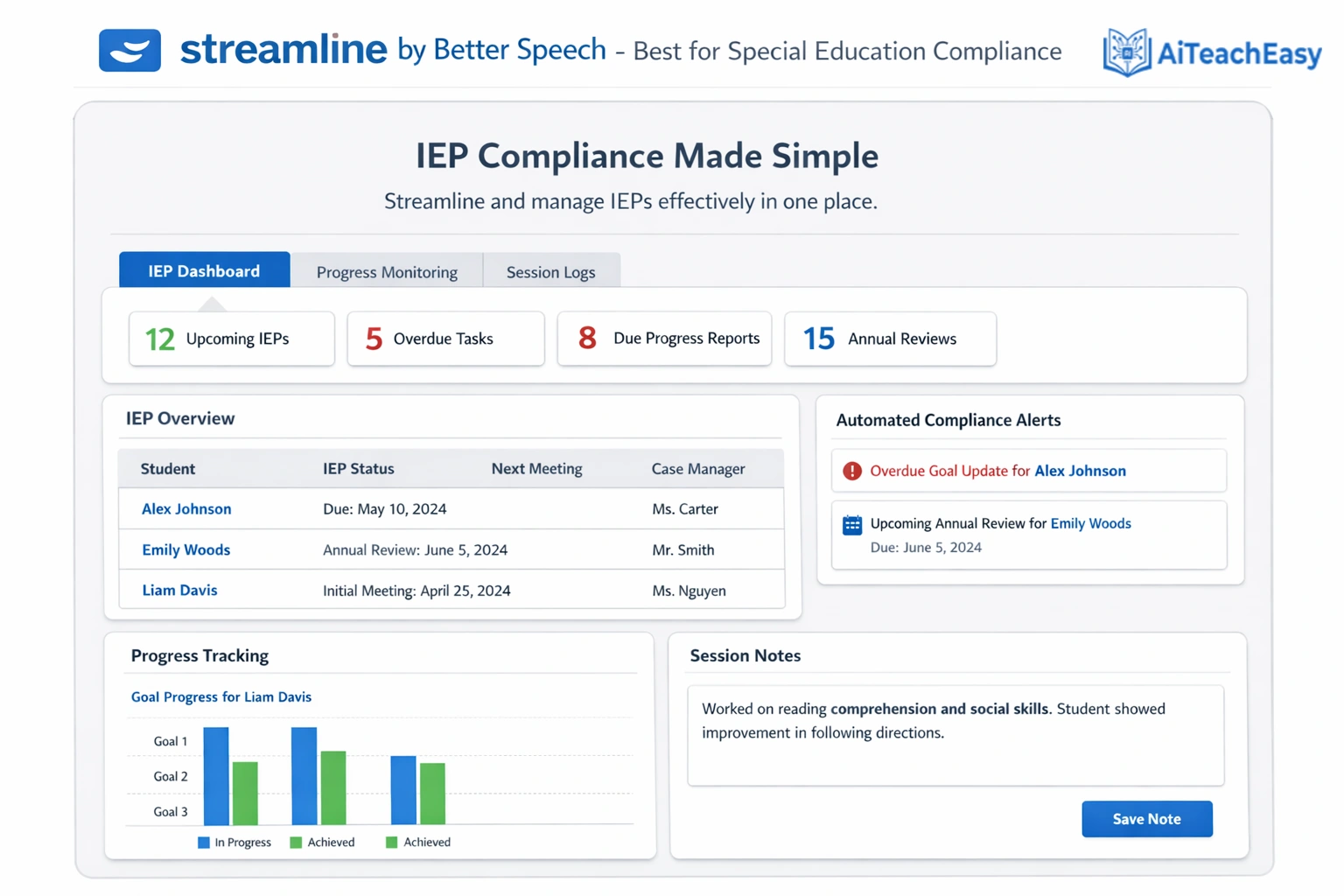Click the AiTeachEasy logo
This screenshot has height=896, width=1344.
pyautogui.click(x=1212, y=52)
